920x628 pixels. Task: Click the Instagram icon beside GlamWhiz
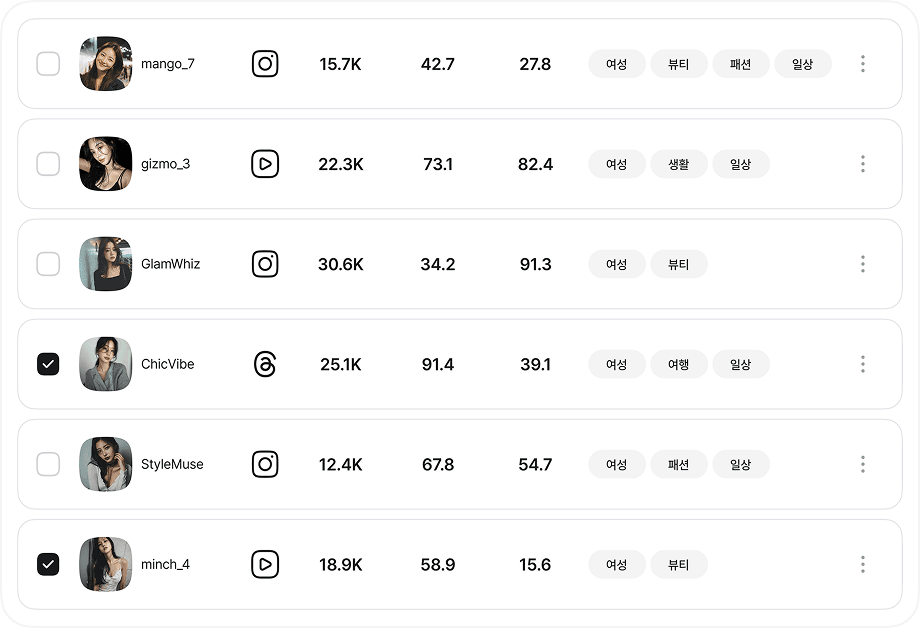(x=265, y=264)
